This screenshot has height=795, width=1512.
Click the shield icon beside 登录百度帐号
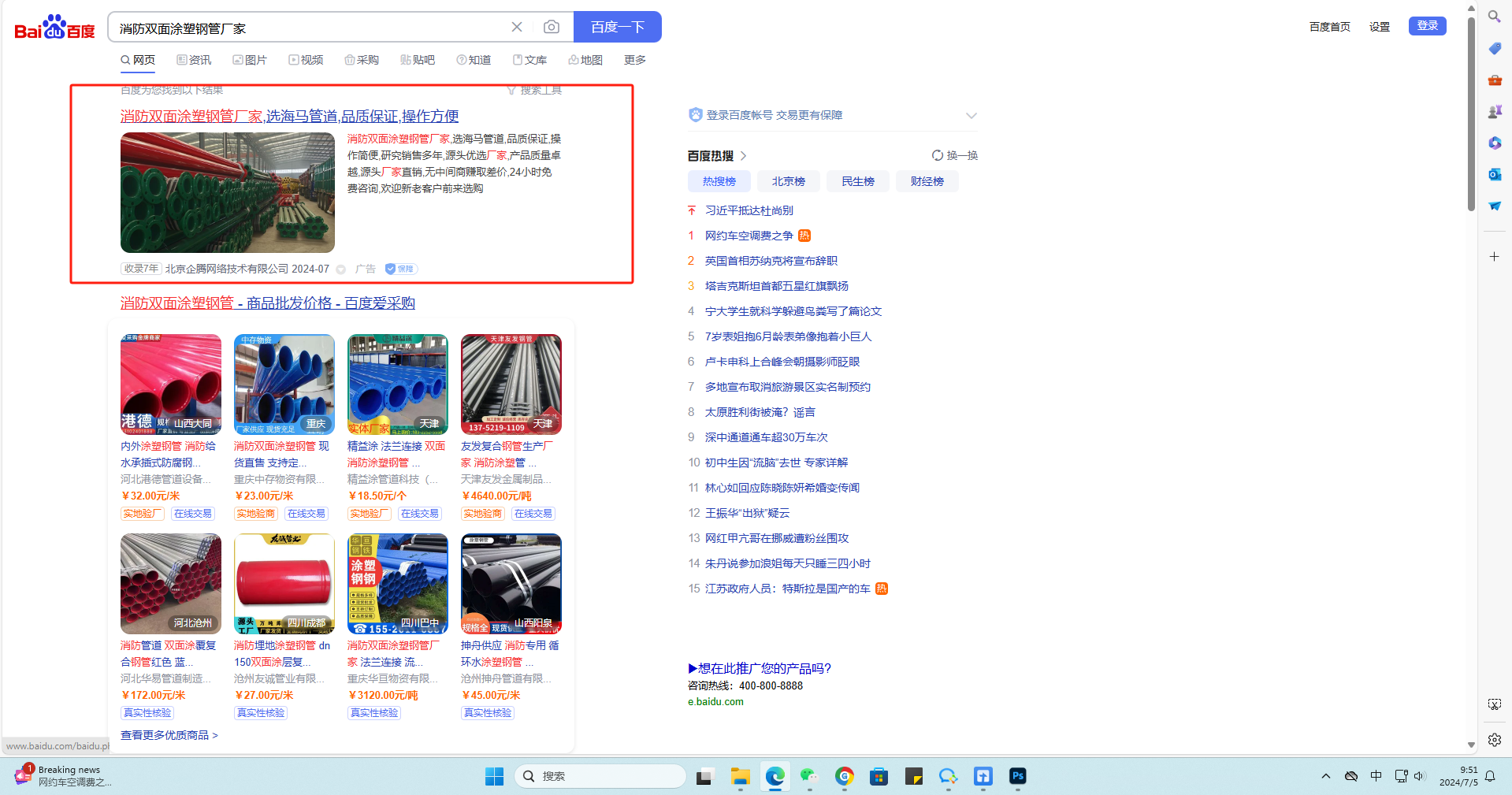(x=695, y=115)
